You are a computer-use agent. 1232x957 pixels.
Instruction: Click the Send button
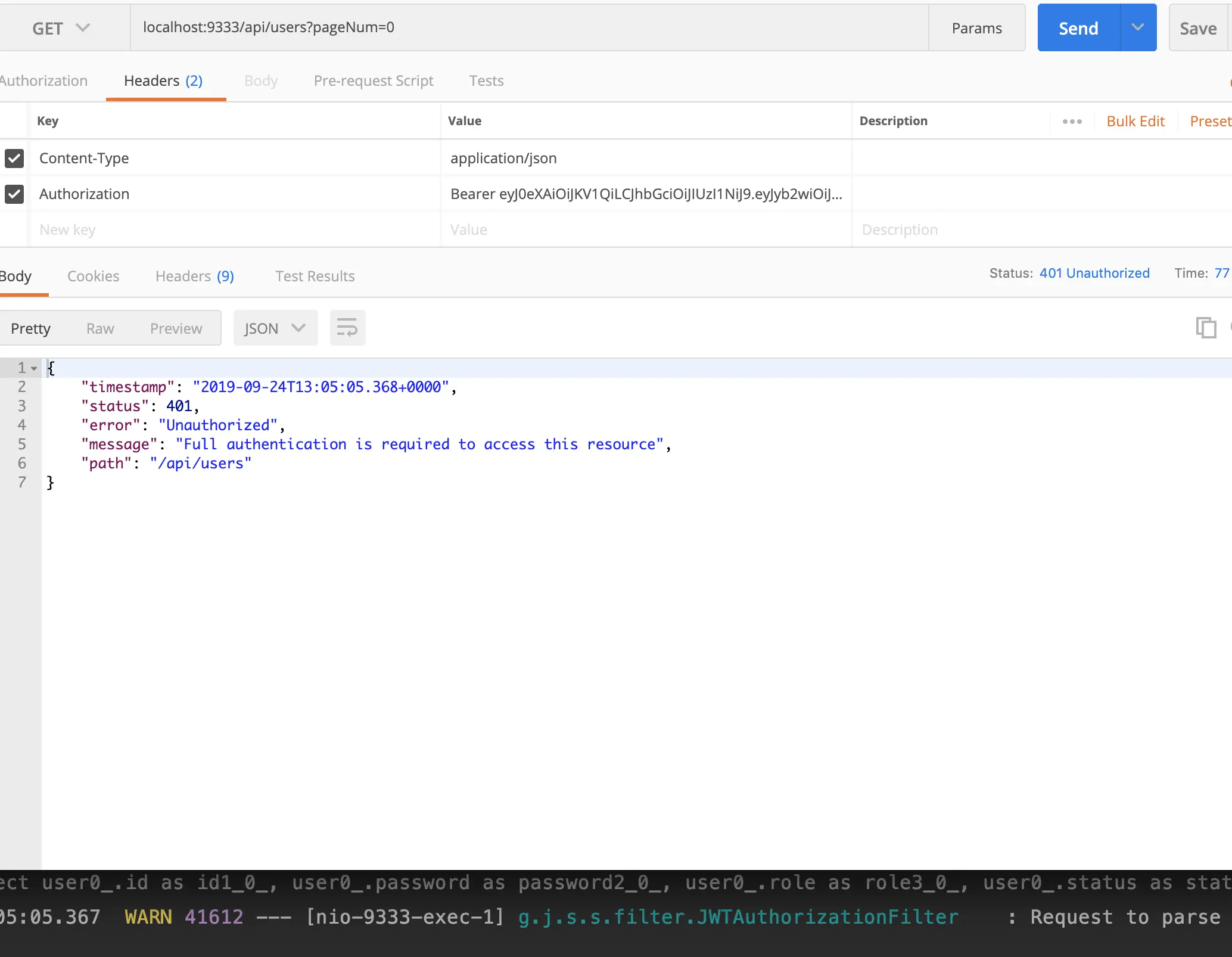[1077, 27]
